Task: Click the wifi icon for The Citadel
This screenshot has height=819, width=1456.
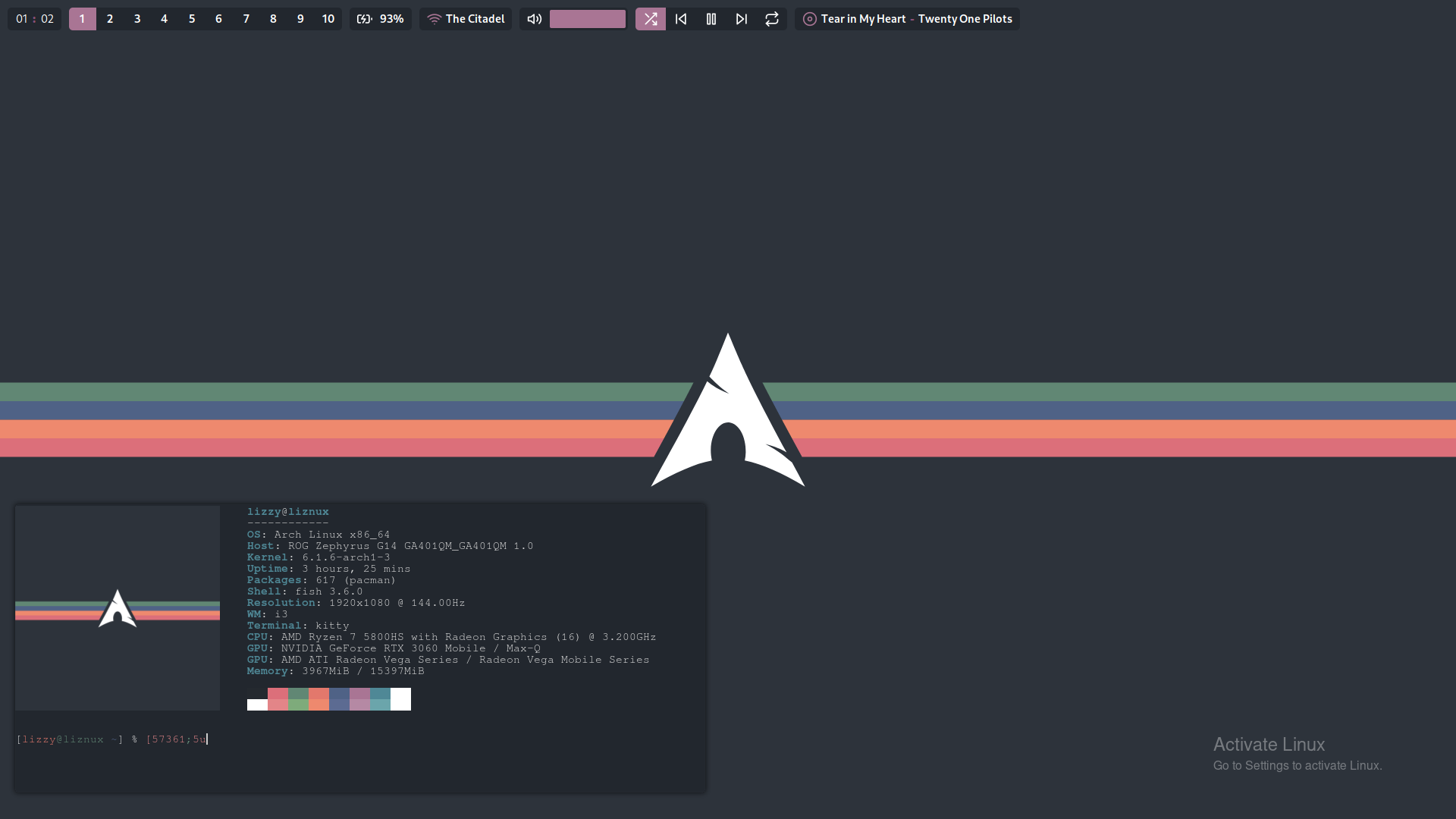Action: (x=434, y=19)
